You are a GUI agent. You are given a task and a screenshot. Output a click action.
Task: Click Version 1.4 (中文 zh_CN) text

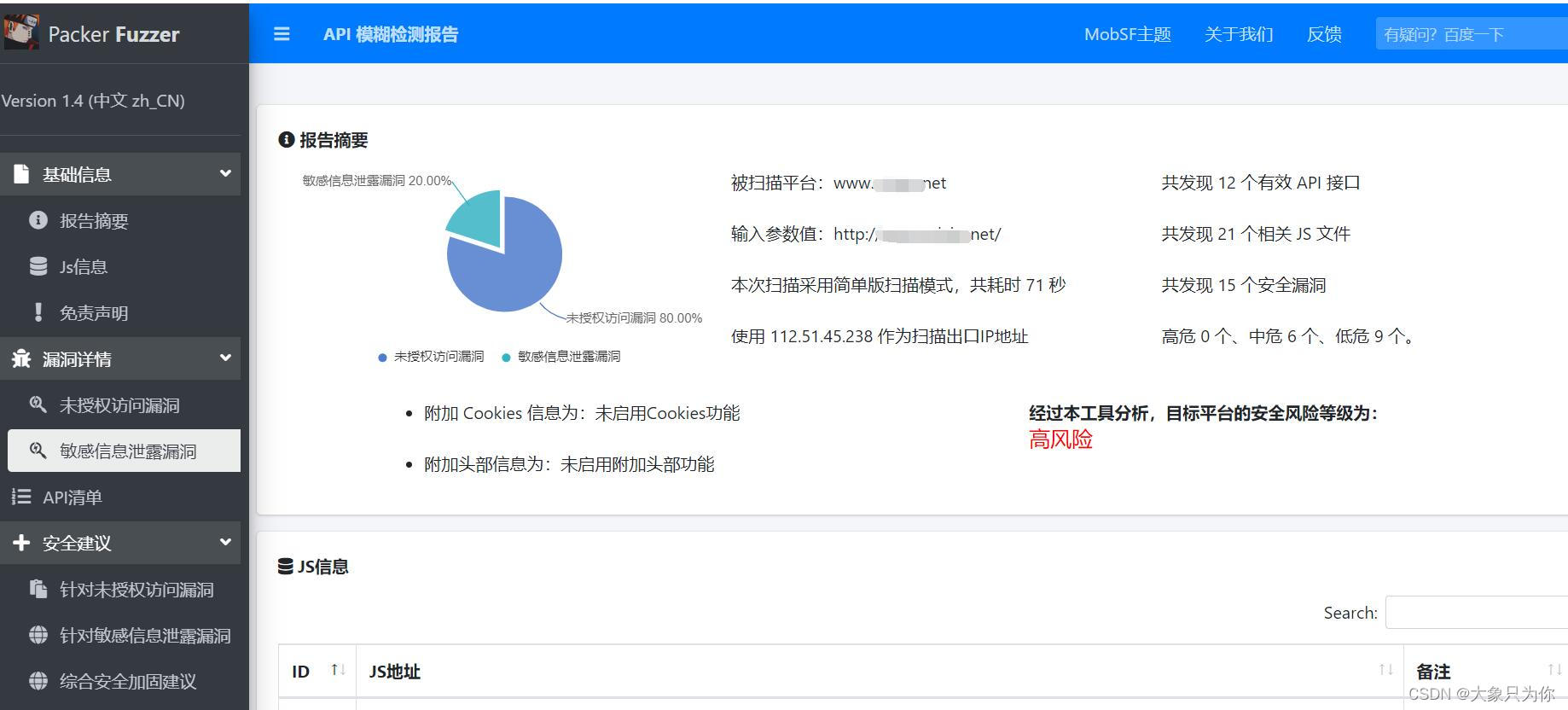coord(93,101)
